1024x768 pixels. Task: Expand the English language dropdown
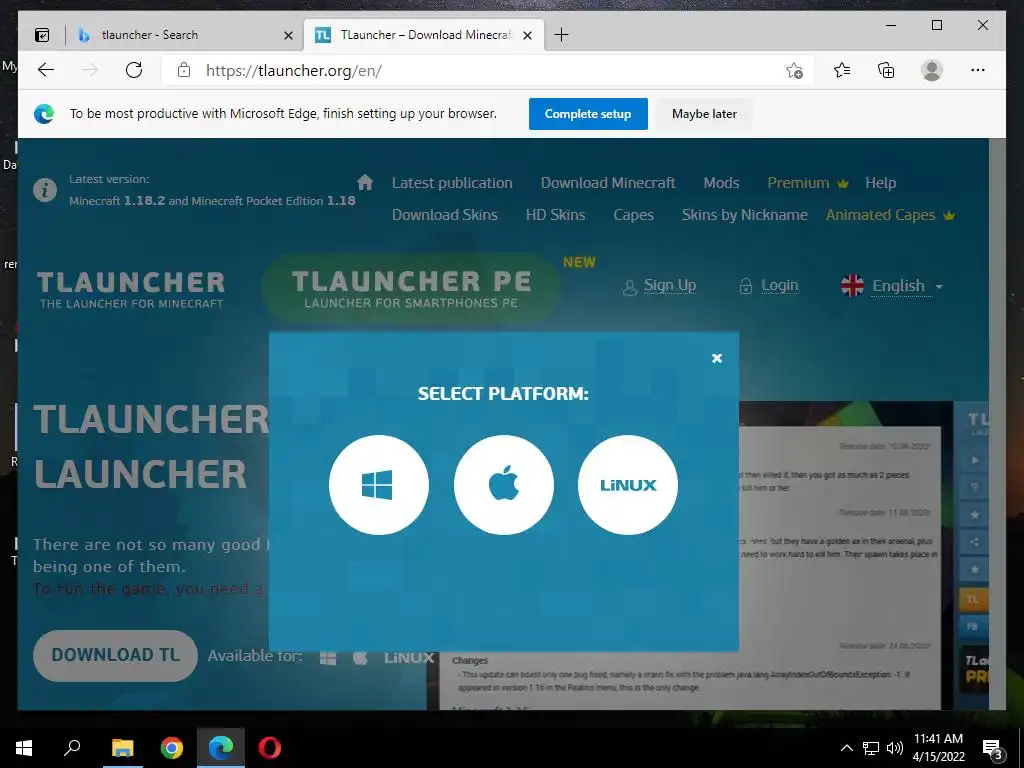893,286
